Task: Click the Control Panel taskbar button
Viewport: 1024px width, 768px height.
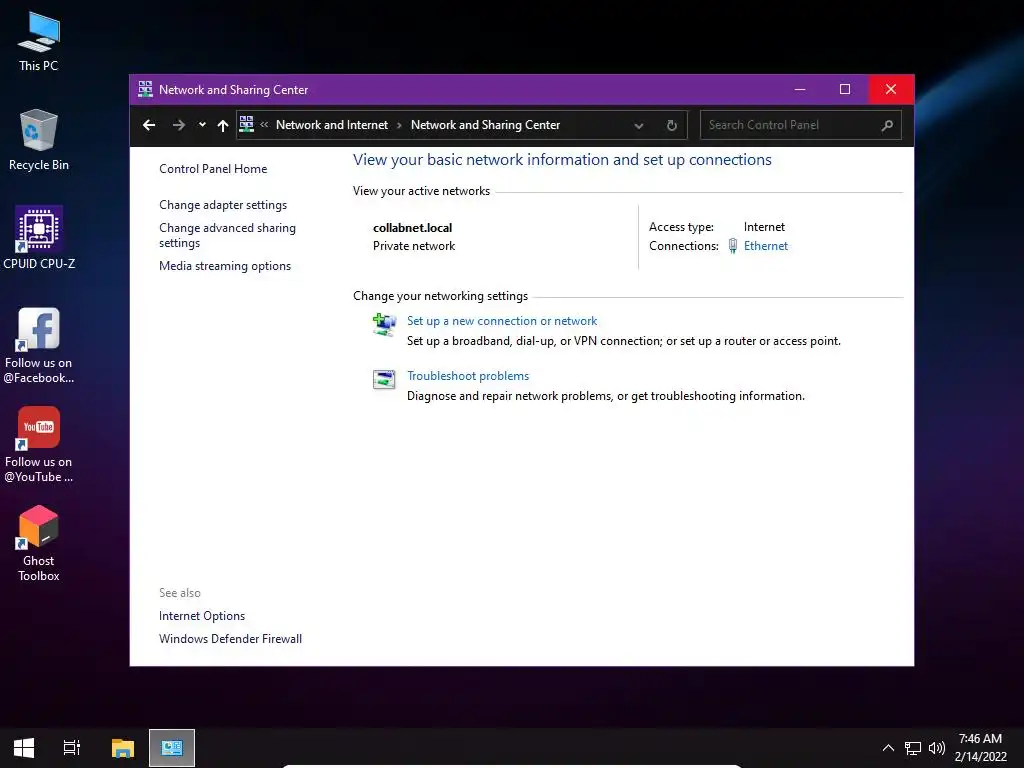Action: [x=172, y=748]
